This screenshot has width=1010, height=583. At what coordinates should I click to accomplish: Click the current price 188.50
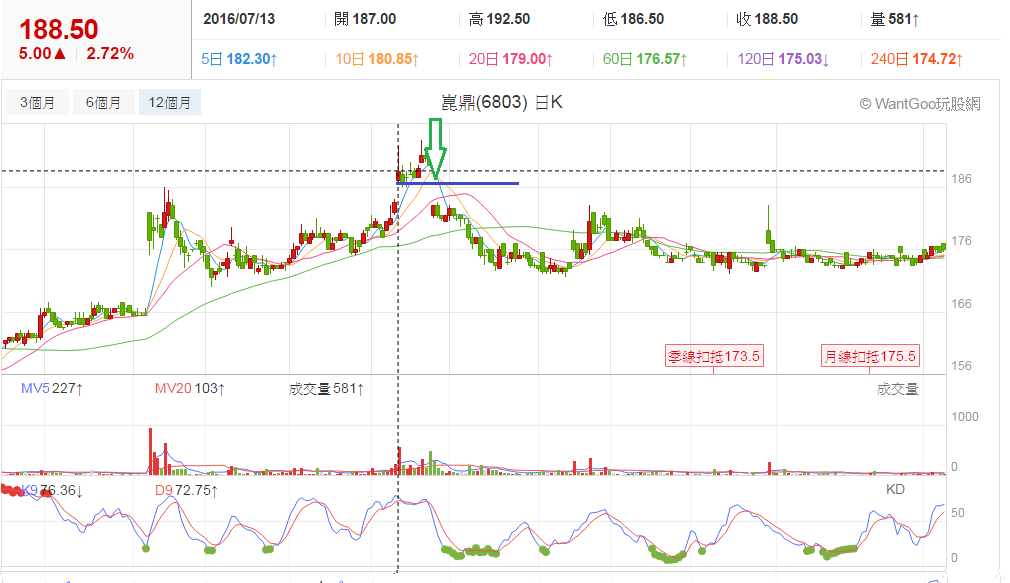click(59, 29)
